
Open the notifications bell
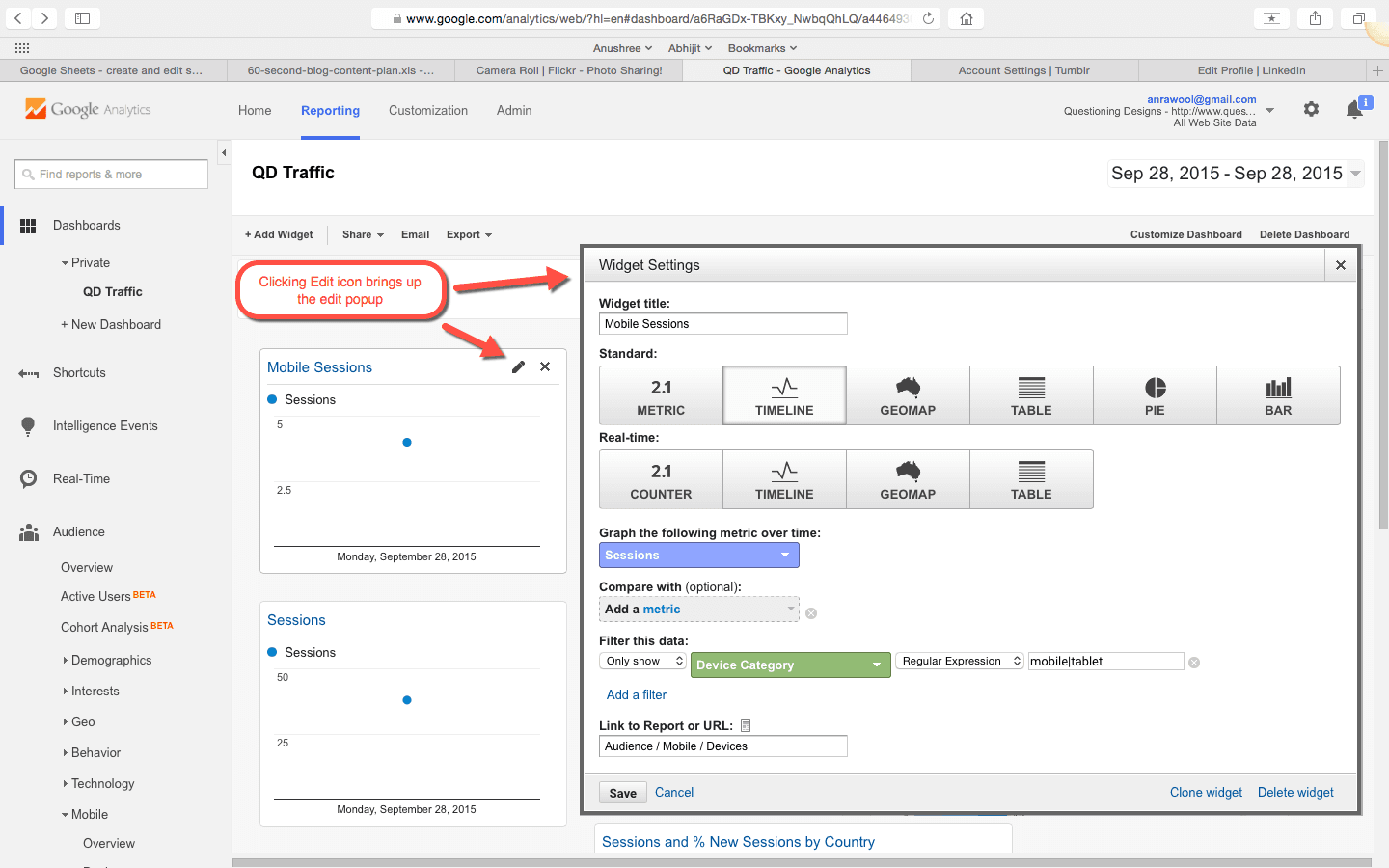pyautogui.click(x=1355, y=109)
